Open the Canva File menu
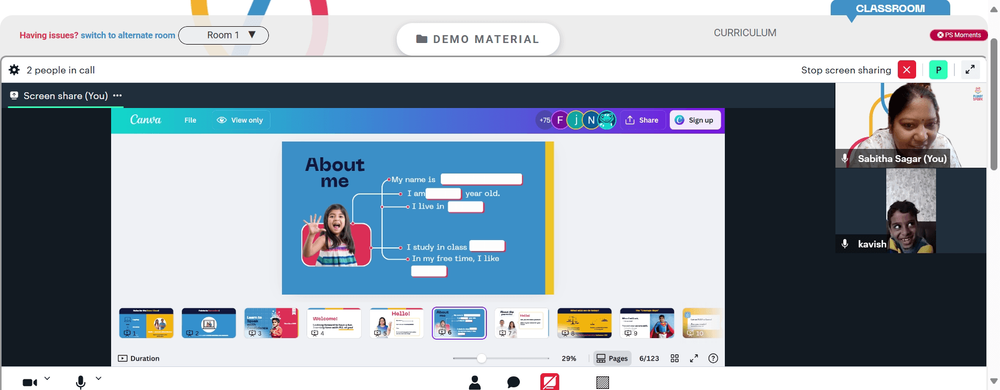Image resolution: width=1000 pixels, height=390 pixels. [x=190, y=120]
